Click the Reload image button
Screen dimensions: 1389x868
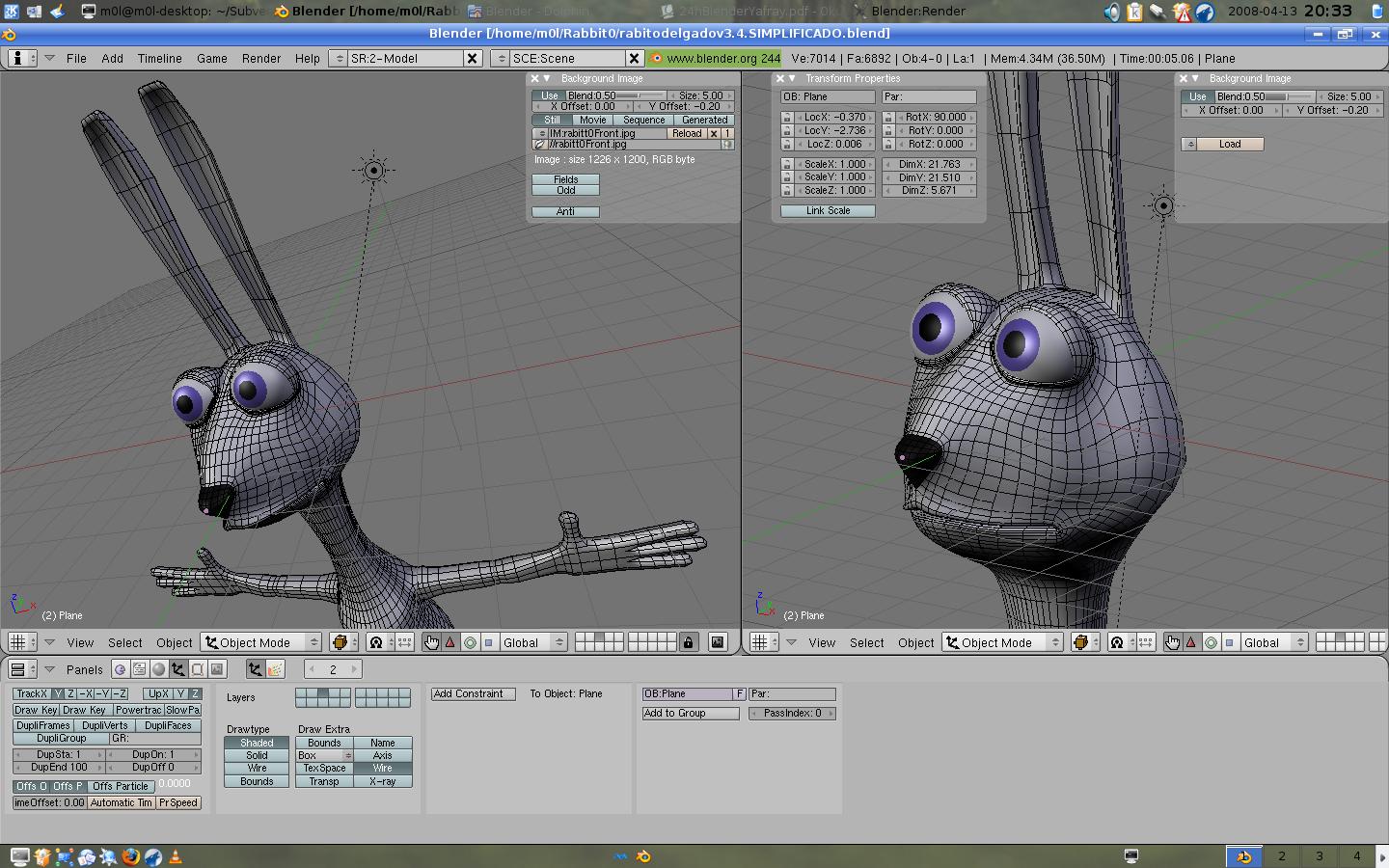(687, 134)
